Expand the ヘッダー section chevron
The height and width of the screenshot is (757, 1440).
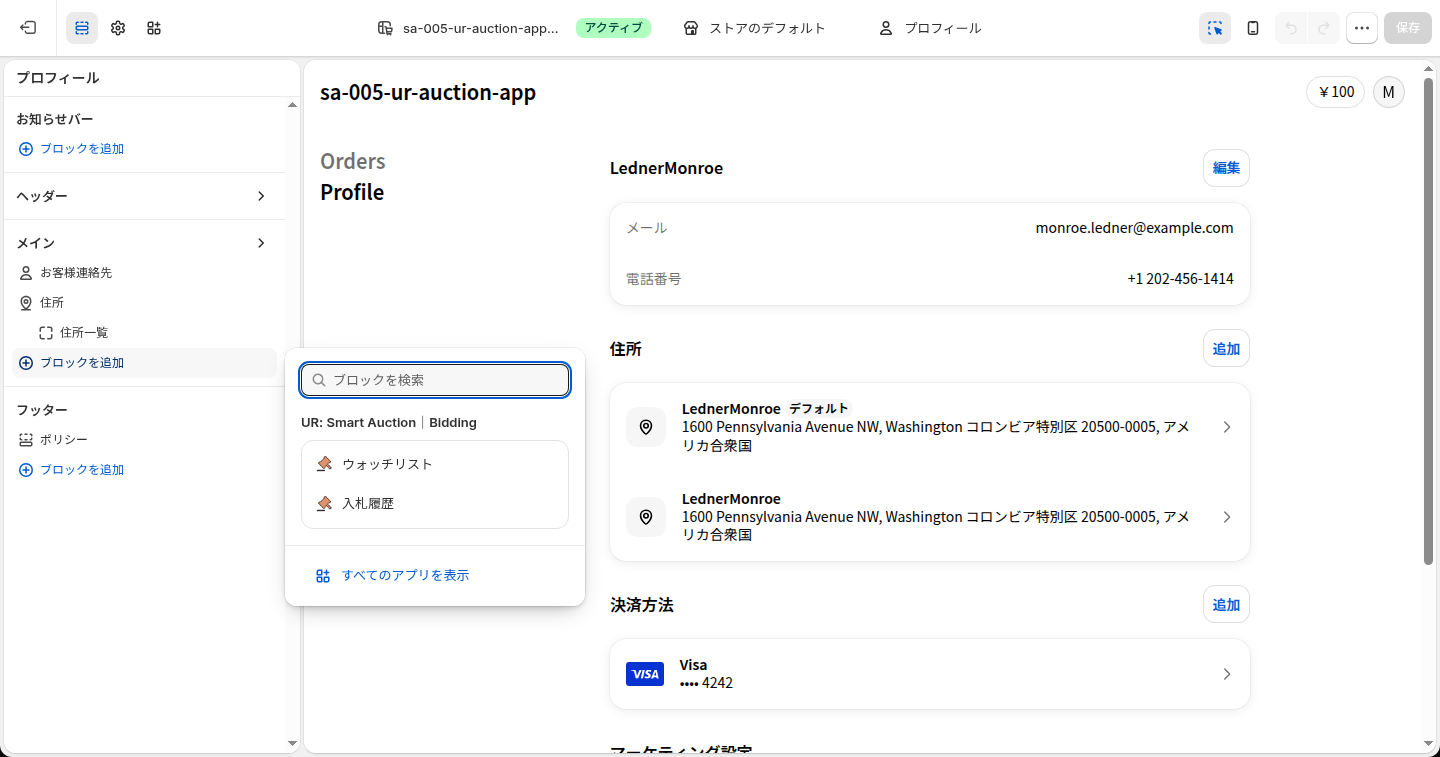[x=261, y=196]
